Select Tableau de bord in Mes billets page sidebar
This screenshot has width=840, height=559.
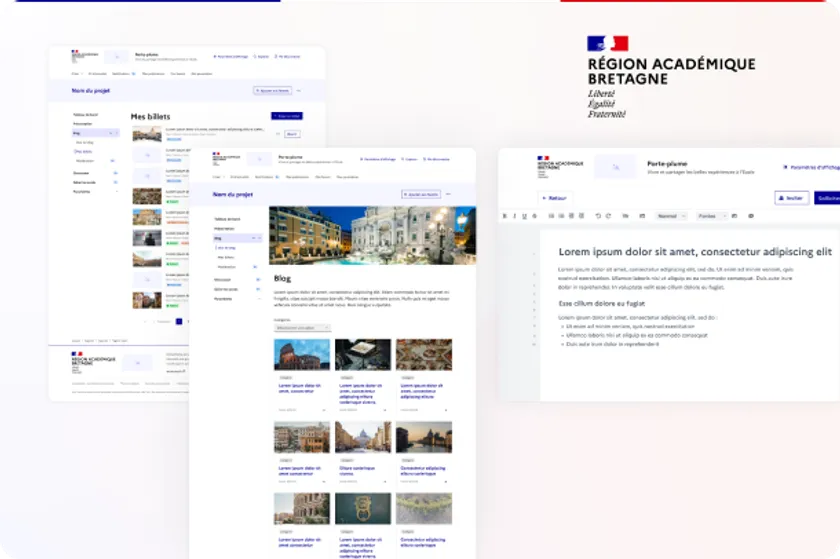[85, 114]
